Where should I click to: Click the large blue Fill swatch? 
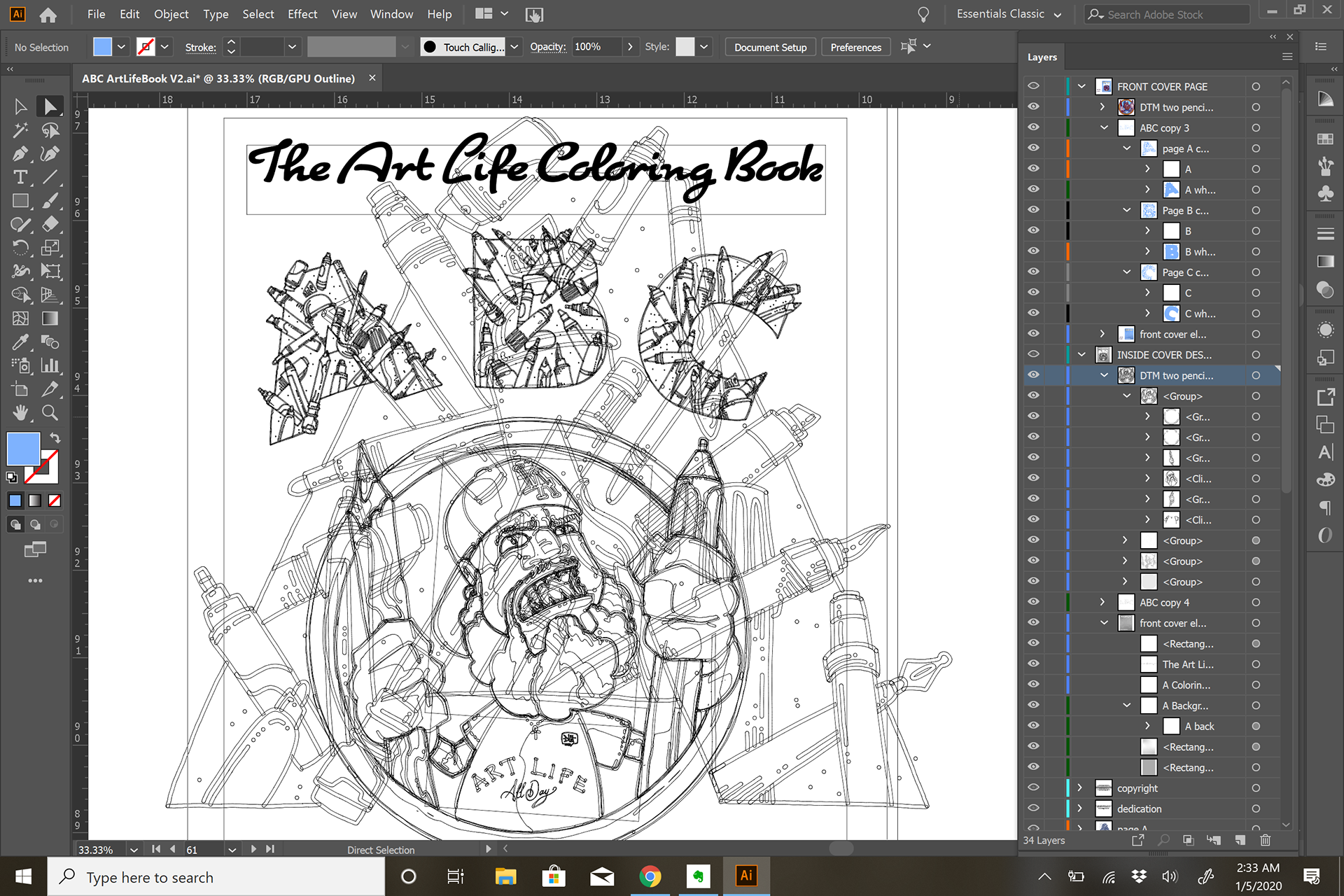pos(23,449)
